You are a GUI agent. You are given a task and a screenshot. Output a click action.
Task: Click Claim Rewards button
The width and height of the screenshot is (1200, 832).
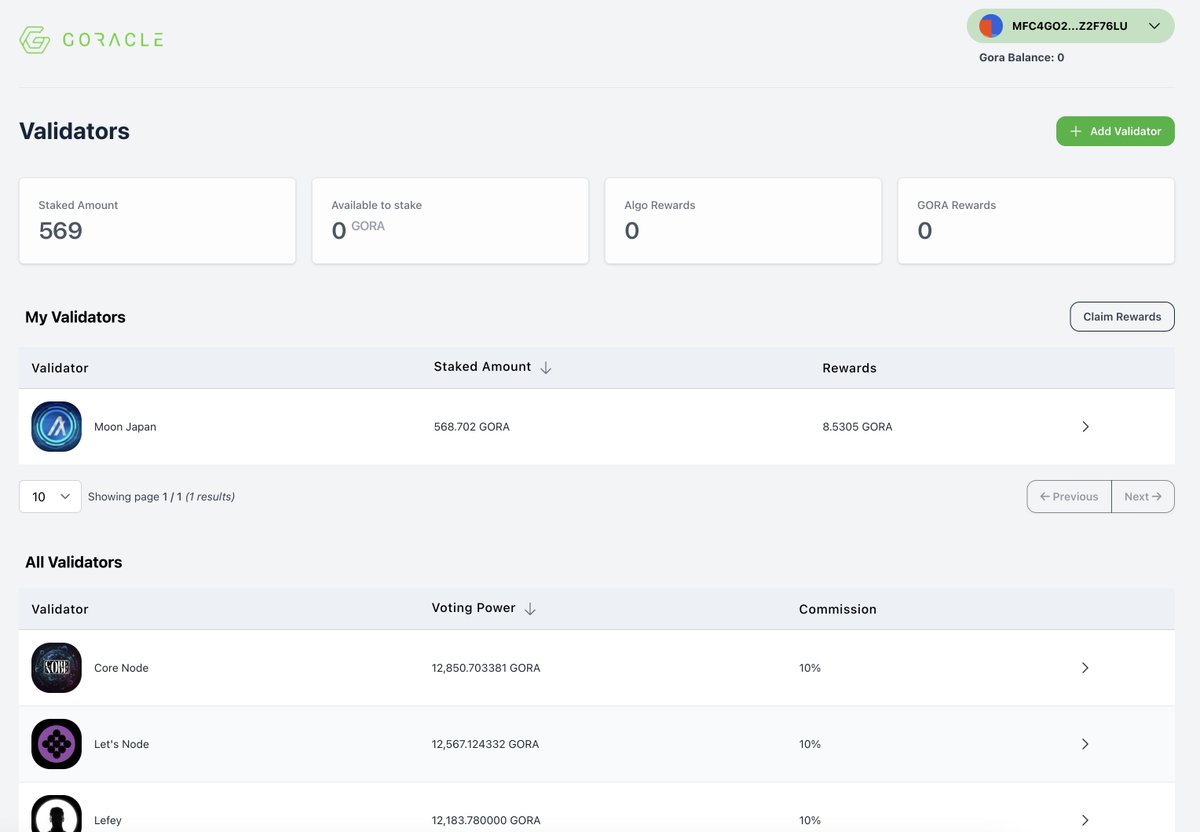tap(1122, 317)
